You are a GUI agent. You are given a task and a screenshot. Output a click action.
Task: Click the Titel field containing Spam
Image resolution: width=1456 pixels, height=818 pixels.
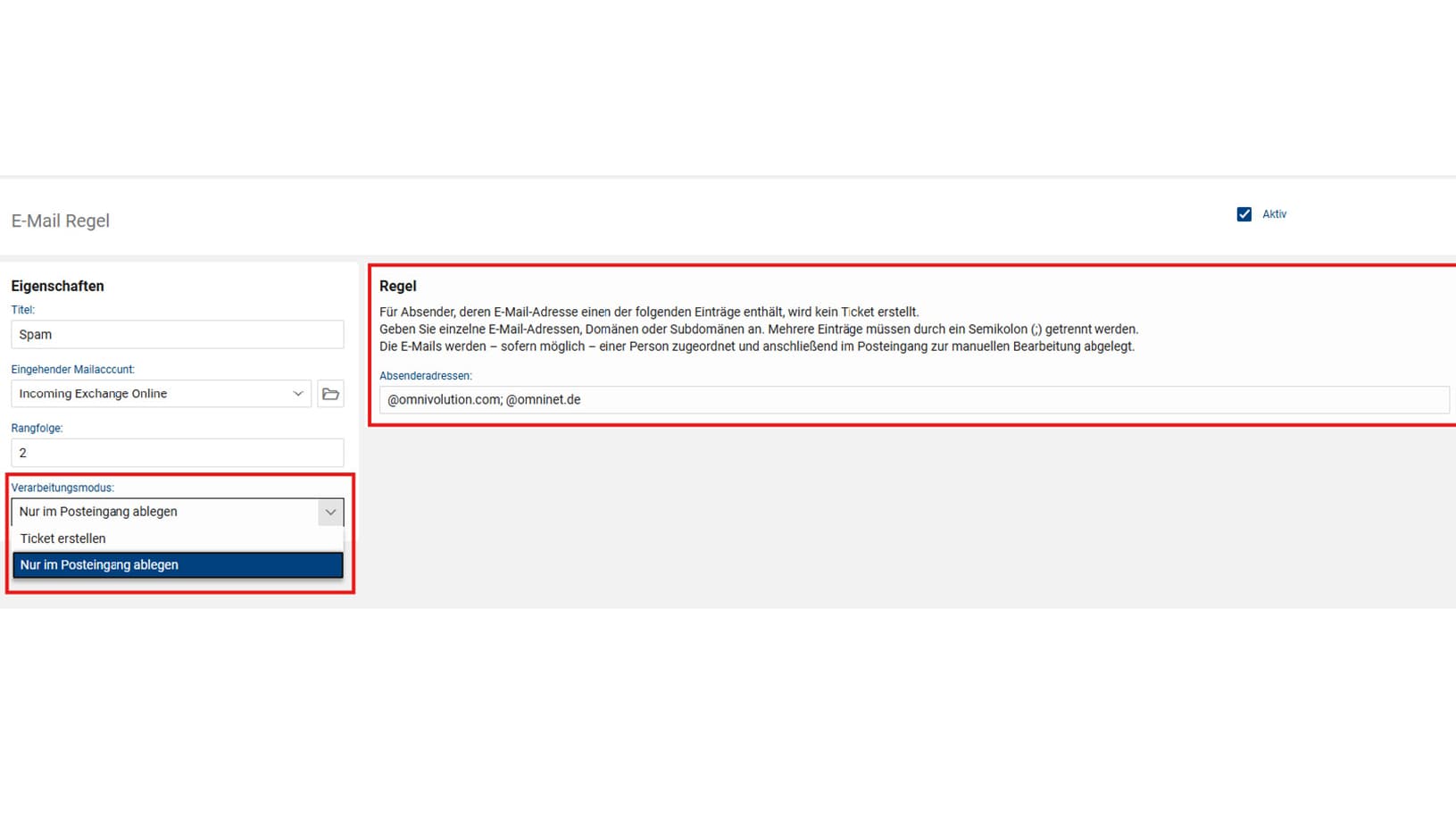pyautogui.click(x=178, y=335)
